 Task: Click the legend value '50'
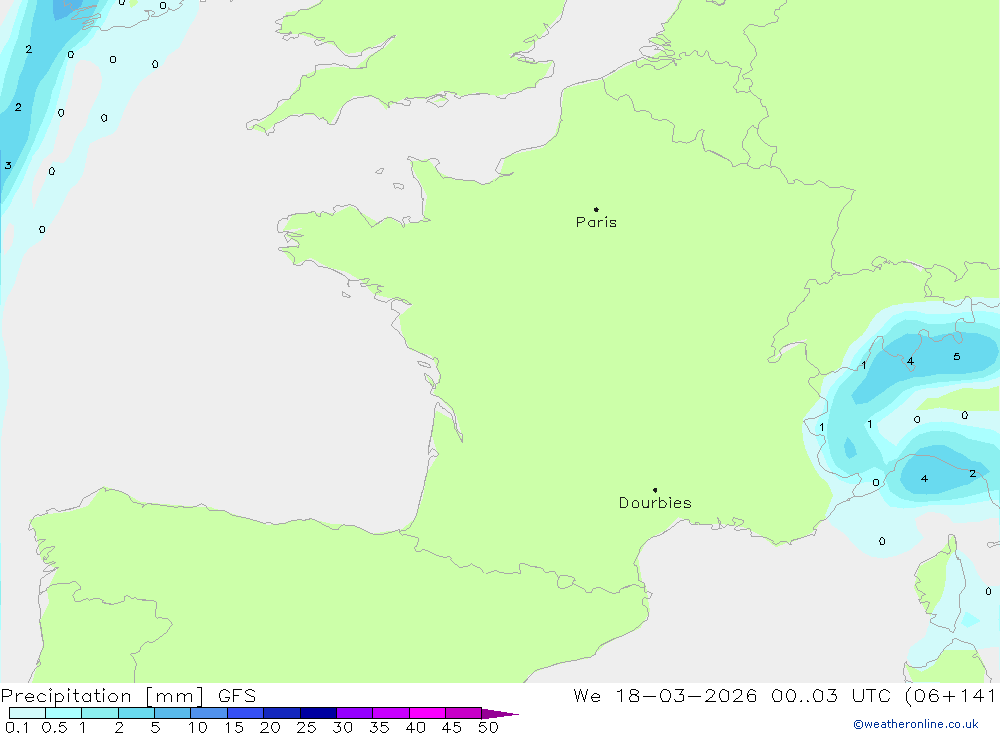(x=489, y=727)
